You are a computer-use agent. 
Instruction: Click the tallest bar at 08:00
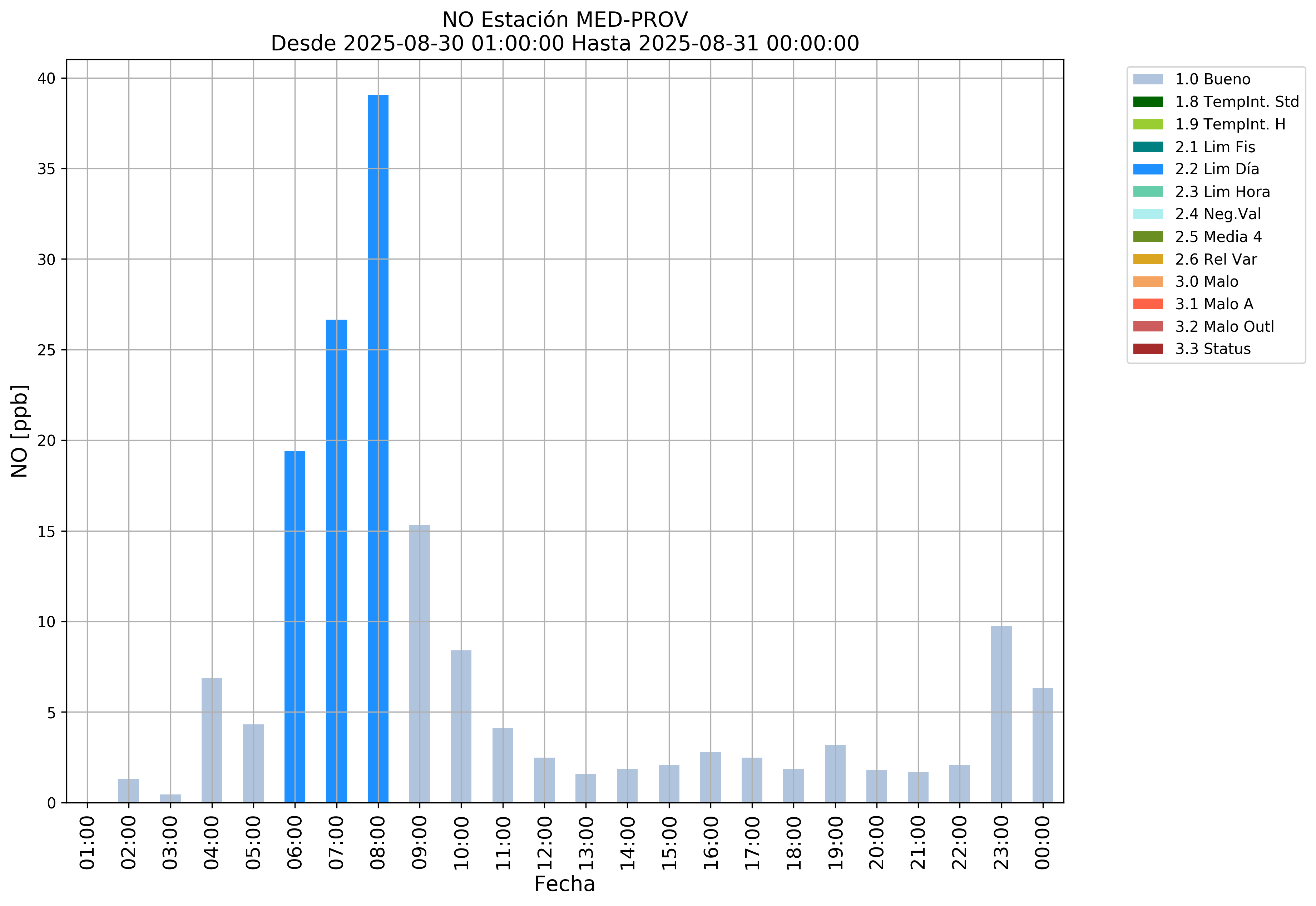(378, 448)
